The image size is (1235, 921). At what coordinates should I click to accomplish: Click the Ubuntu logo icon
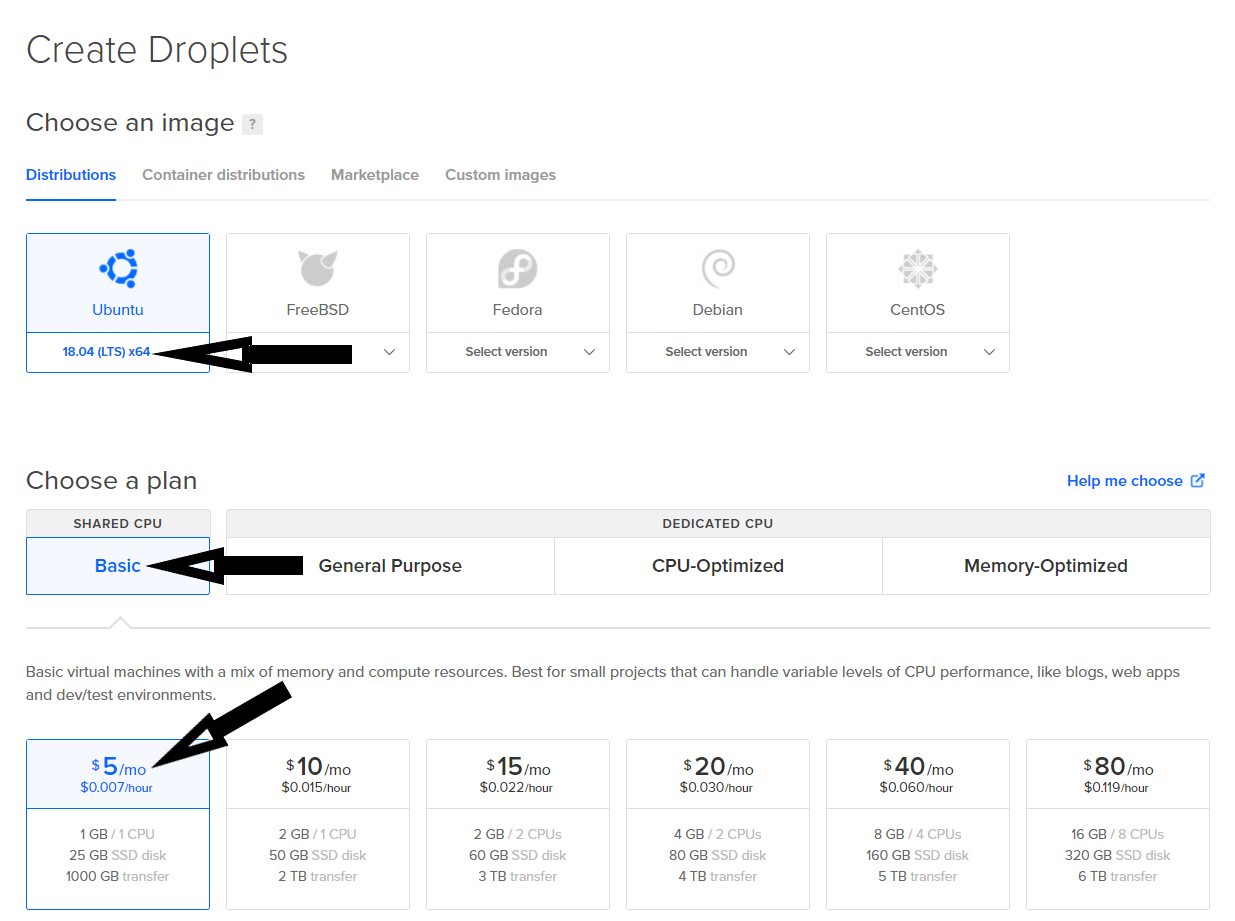118,268
